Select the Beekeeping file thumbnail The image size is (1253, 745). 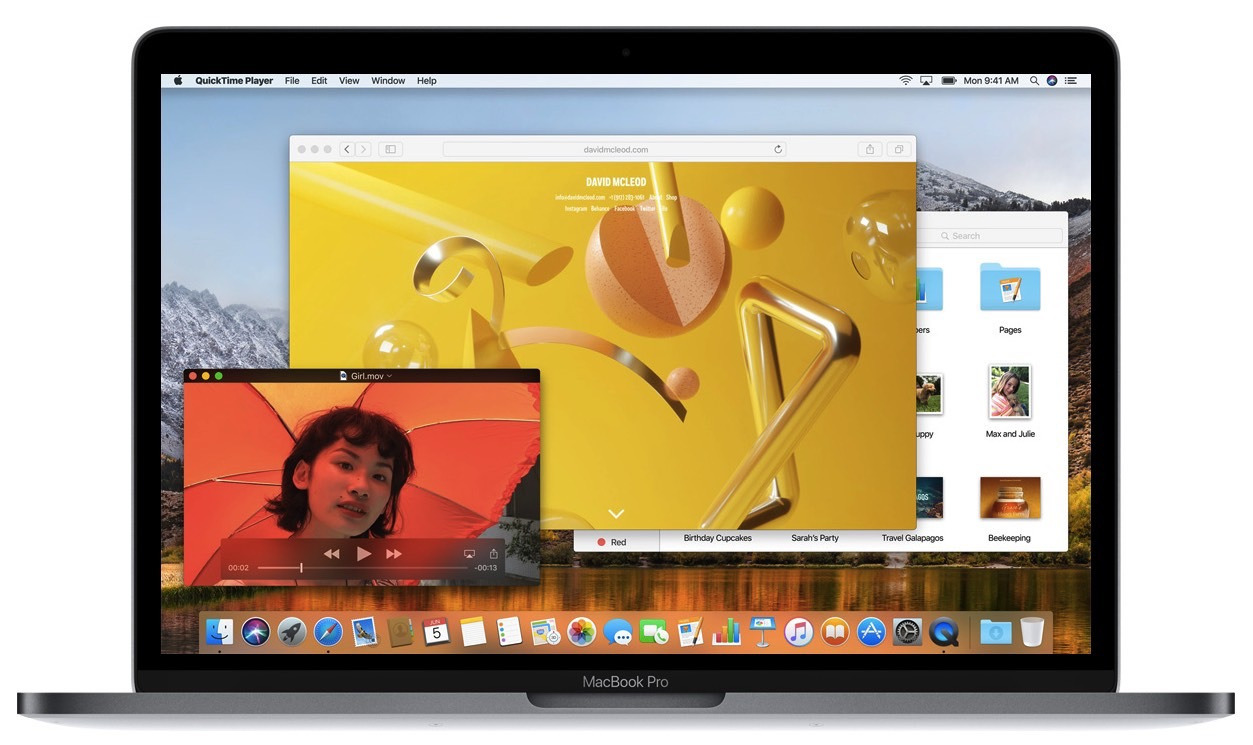coord(1010,498)
